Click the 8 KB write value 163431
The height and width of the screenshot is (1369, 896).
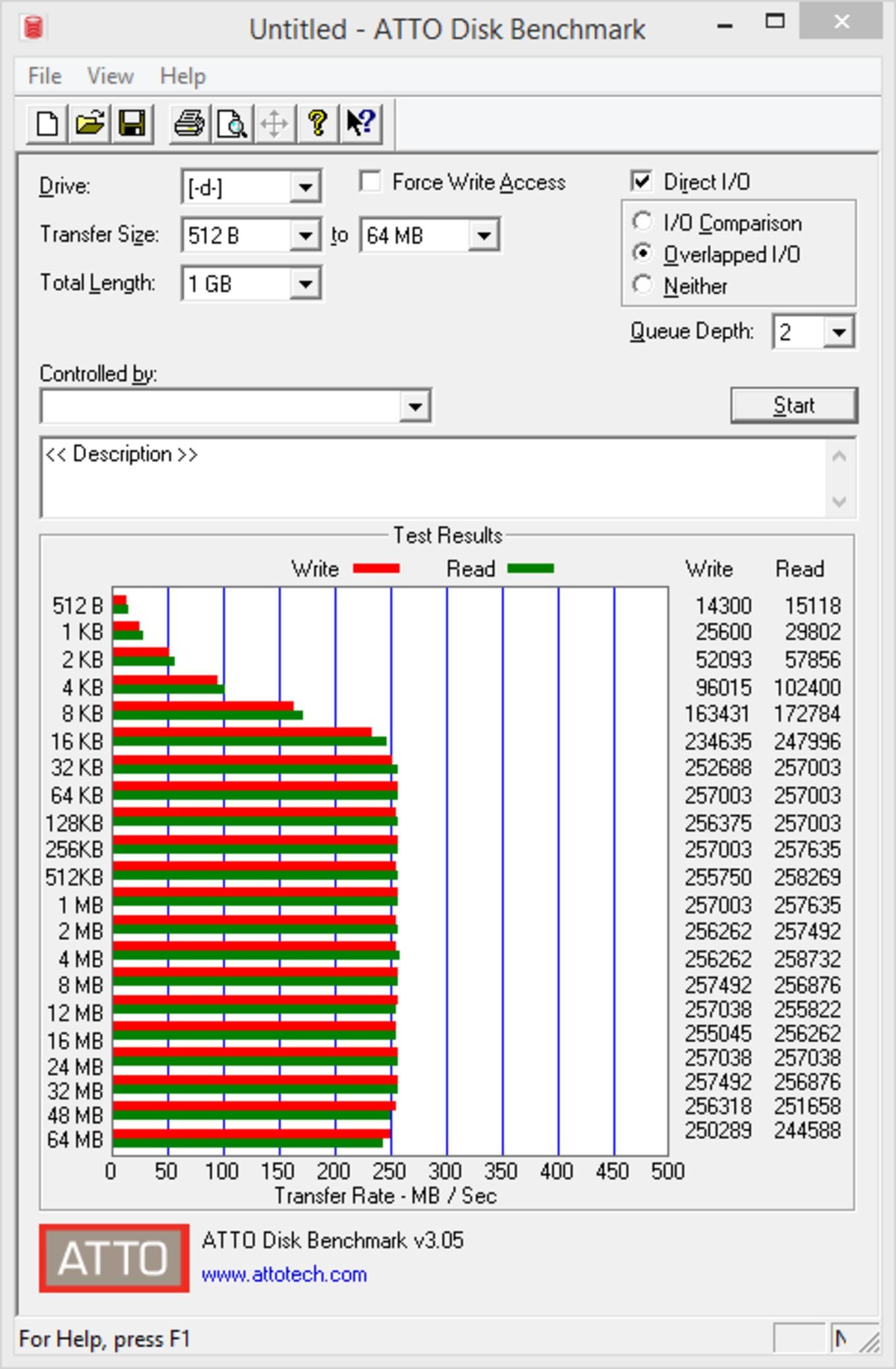(717, 714)
